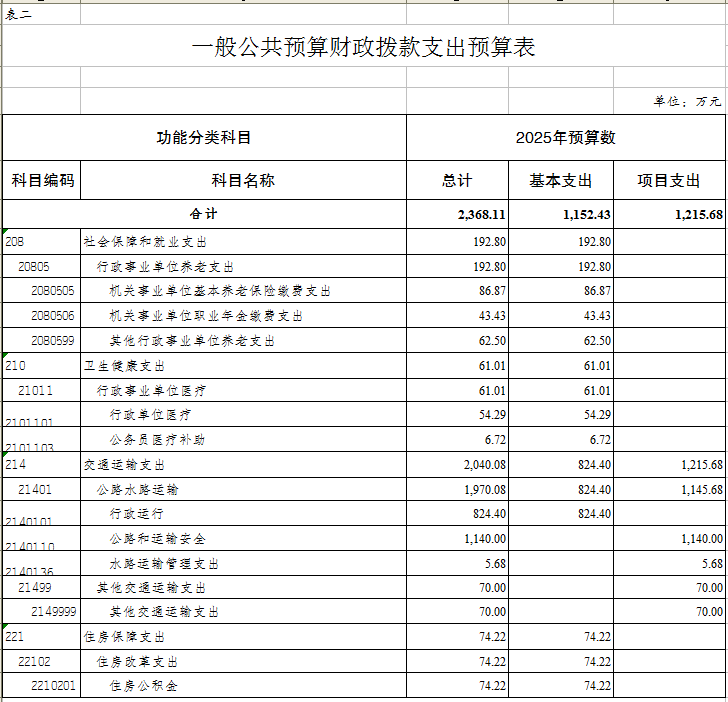
Task: Select the 科目名称 column header
Action: point(243,180)
